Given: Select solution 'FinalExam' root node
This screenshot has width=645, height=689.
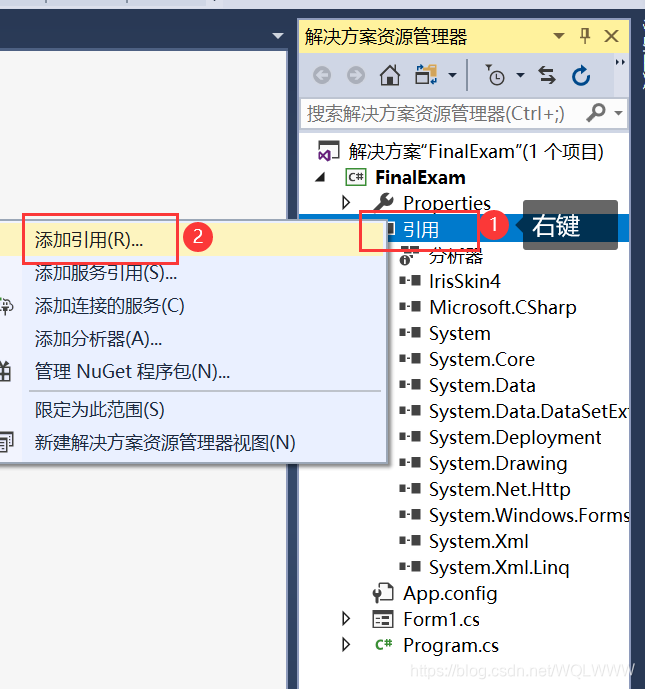Looking at the screenshot, I should (x=476, y=152).
